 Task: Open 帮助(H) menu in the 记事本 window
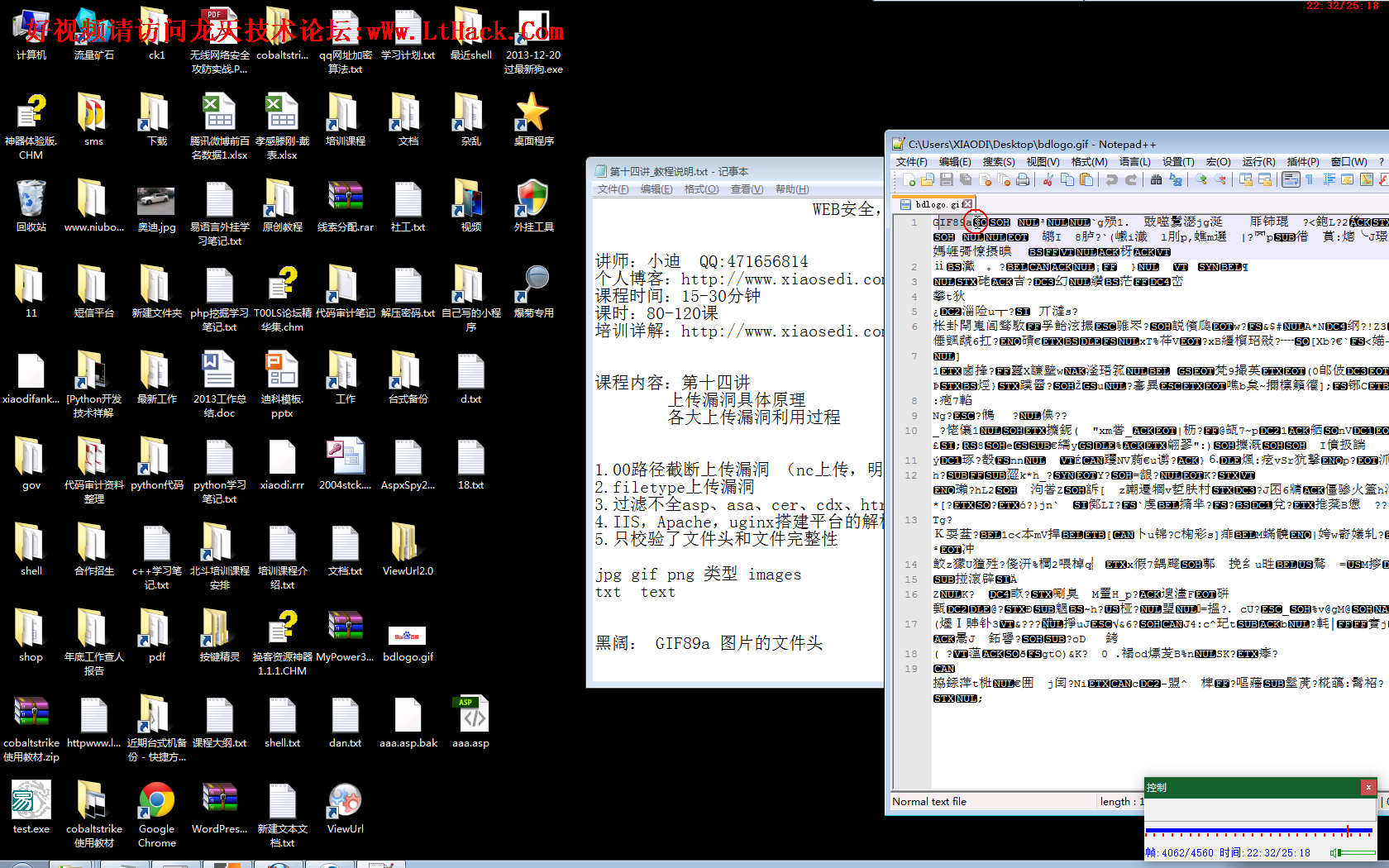[791, 189]
